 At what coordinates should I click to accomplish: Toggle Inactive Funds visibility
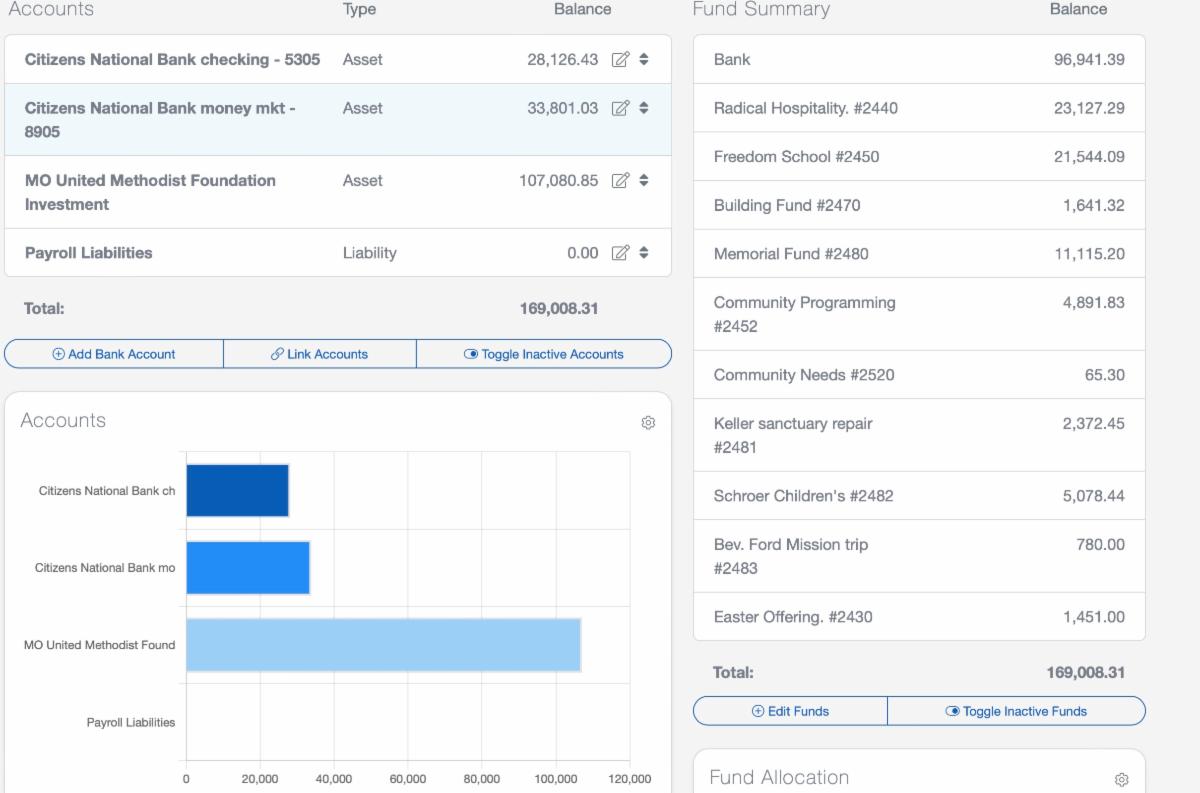pos(1016,711)
